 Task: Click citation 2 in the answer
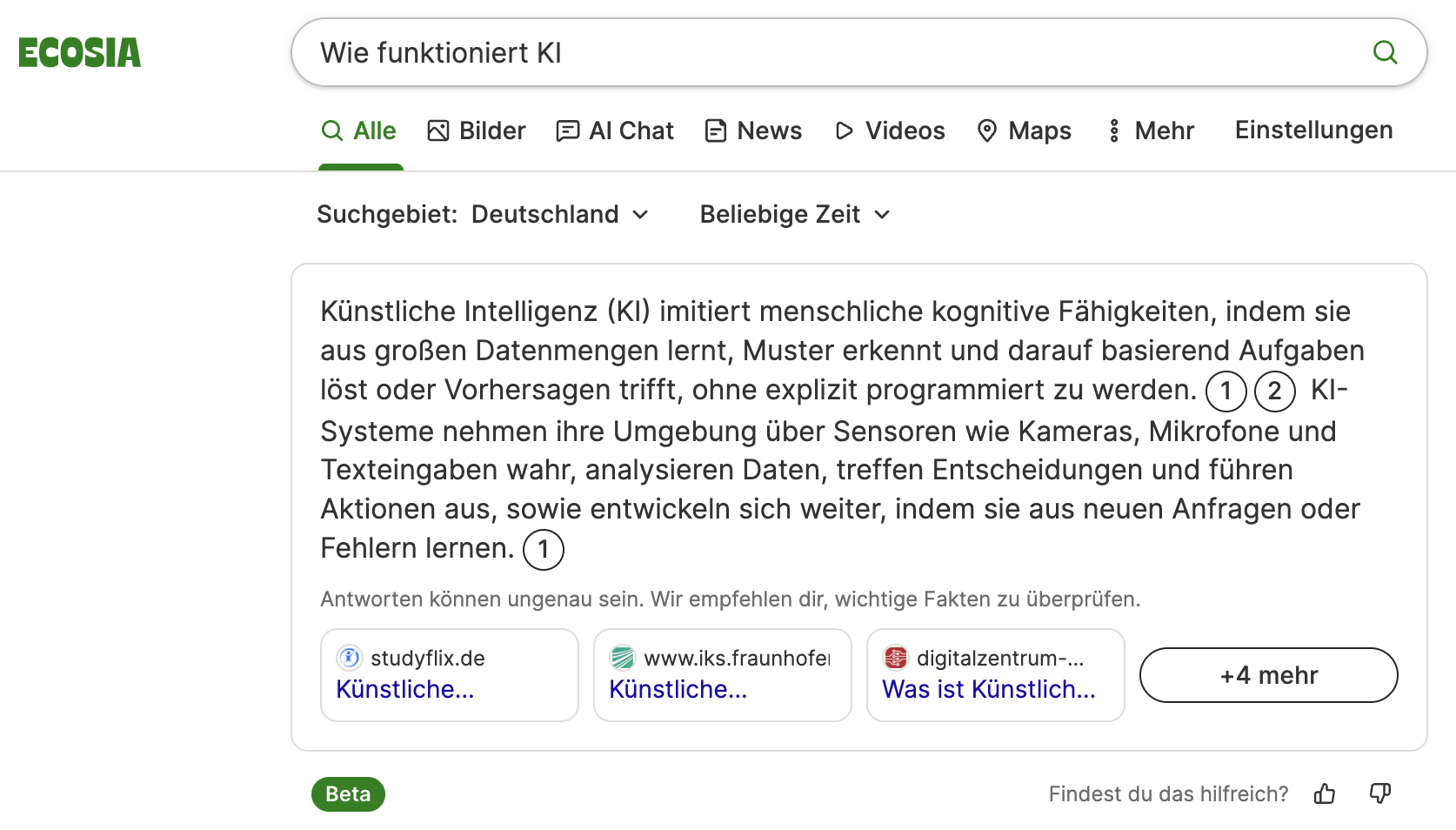pyautogui.click(x=1275, y=391)
